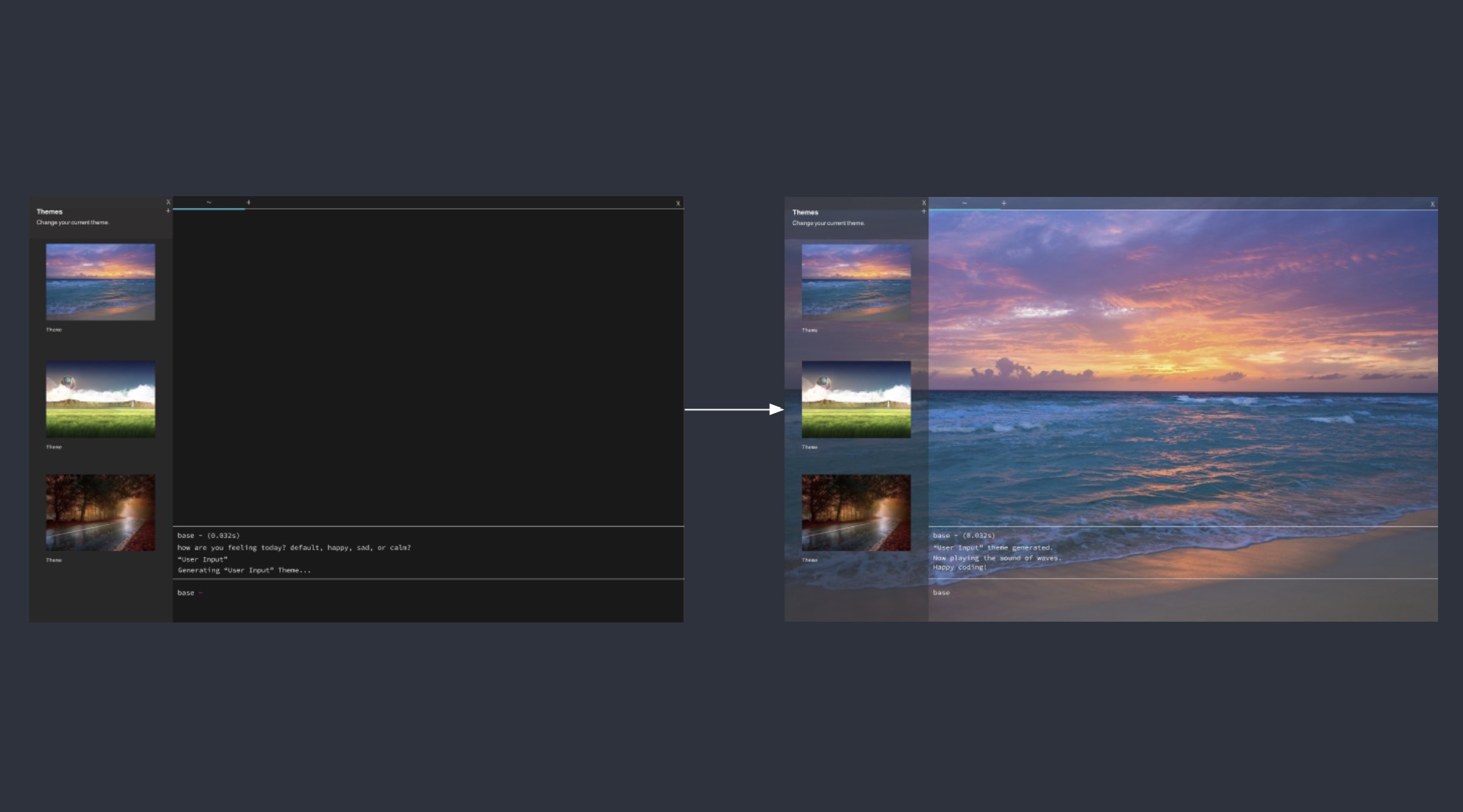This screenshot has height=812, width=1463.
Task: Open a new tab in the dark terminal
Action: [248, 202]
